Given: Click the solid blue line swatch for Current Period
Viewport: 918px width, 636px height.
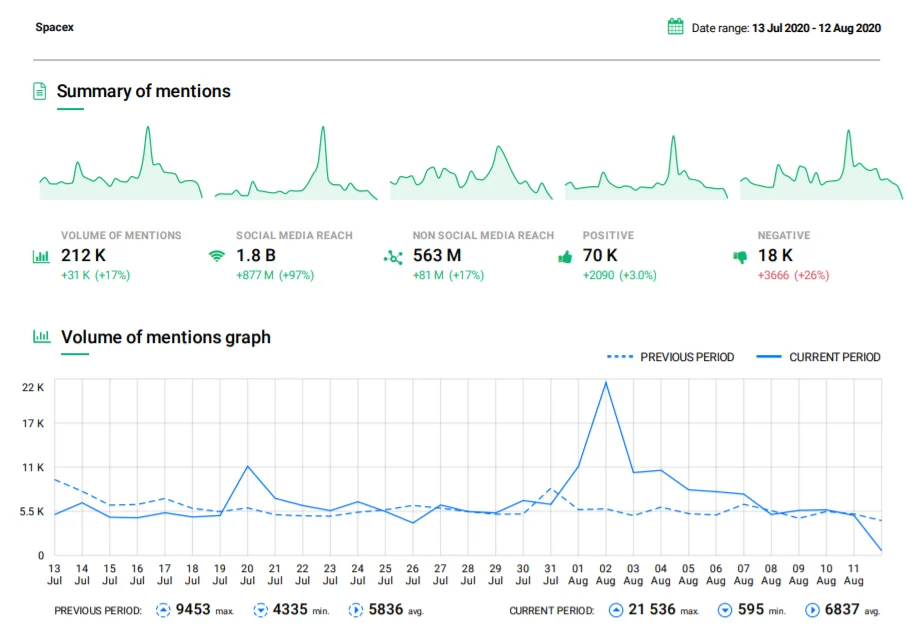Looking at the screenshot, I should (769, 357).
